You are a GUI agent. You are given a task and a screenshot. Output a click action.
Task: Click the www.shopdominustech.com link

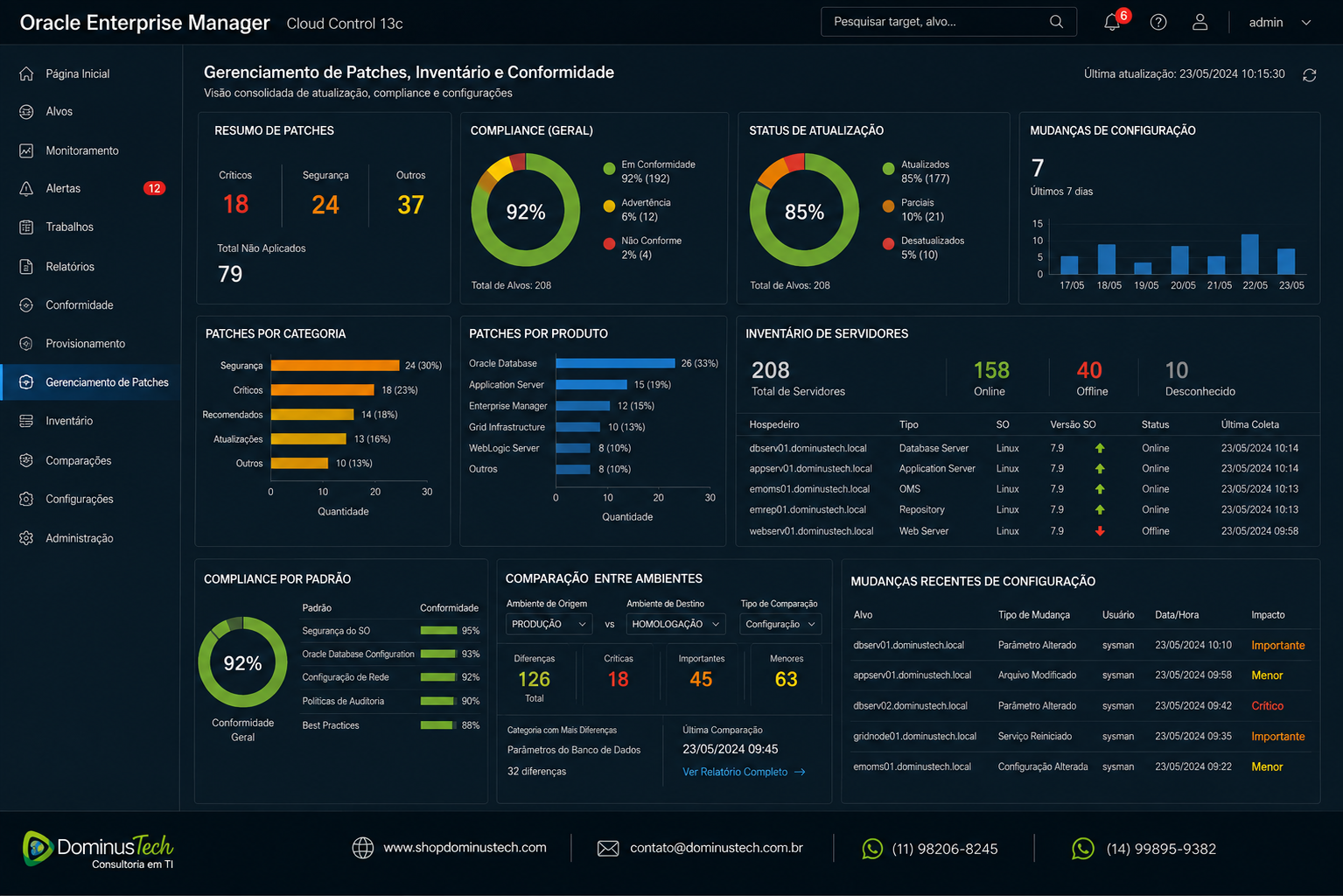465,847
